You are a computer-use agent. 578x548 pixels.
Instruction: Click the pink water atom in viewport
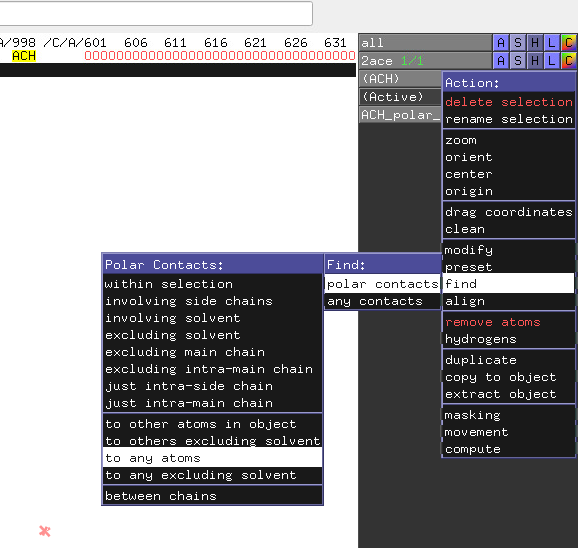pyautogui.click(x=45, y=531)
